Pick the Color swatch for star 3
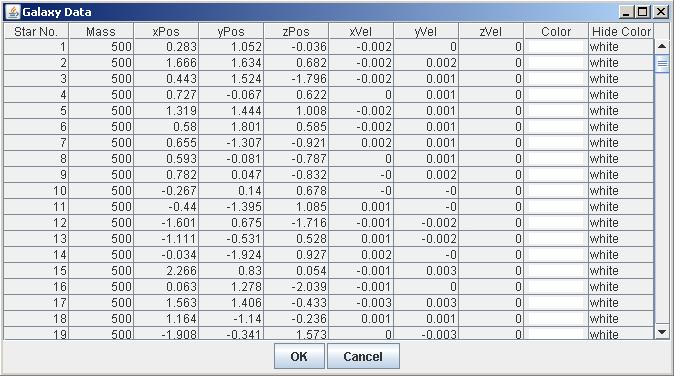 coord(556,79)
